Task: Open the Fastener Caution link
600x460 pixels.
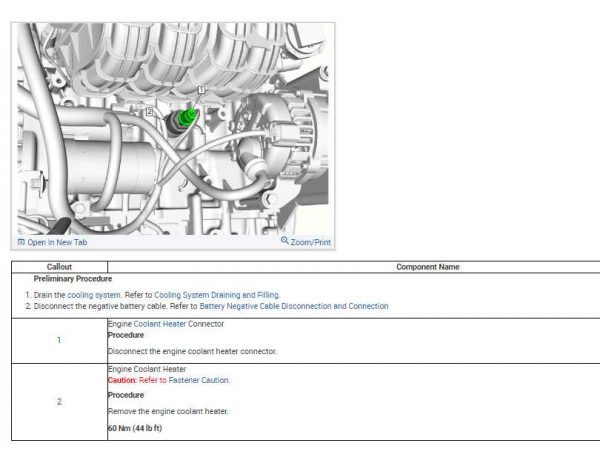Action: pyautogui.click(x=199, y=380)
